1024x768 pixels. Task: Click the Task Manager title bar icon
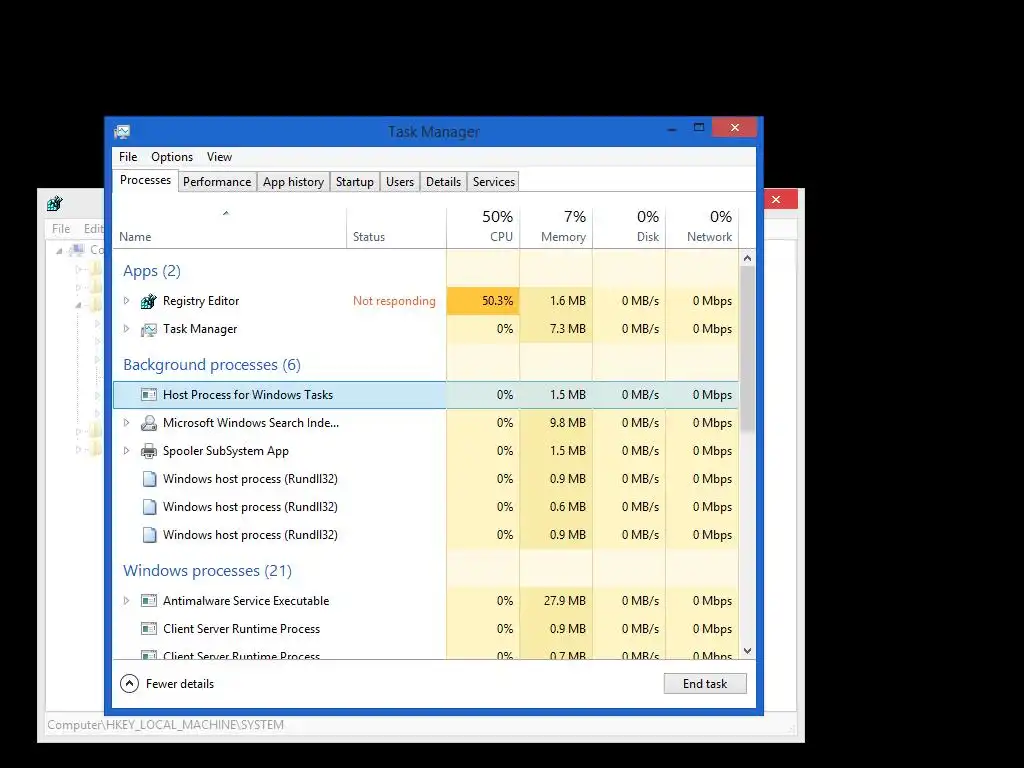[x=122, y=132]
